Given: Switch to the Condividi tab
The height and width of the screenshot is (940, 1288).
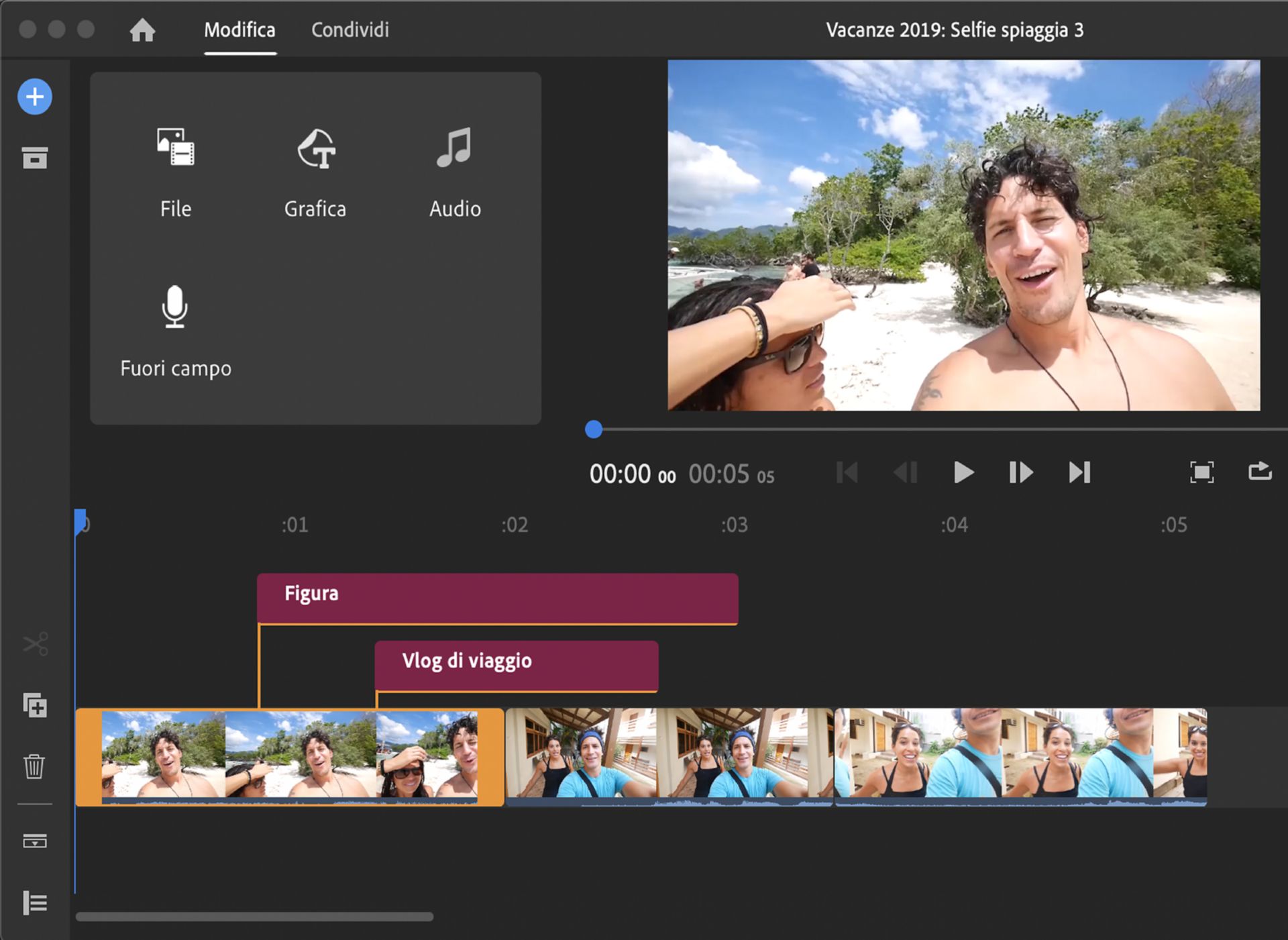Looking at the screenshot, I should pyautogui.click(x=350, y=30).
